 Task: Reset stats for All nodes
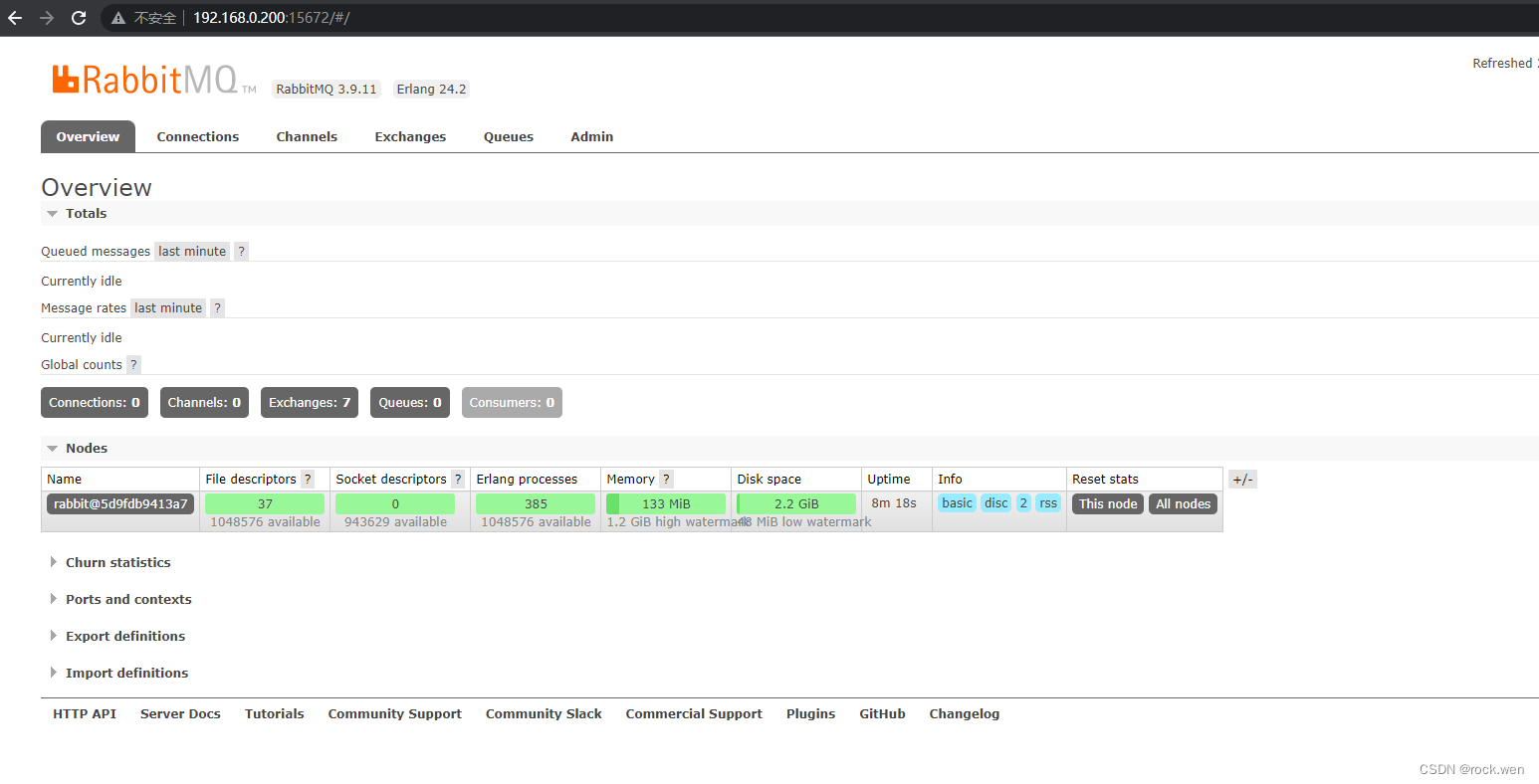(1184, 504)
